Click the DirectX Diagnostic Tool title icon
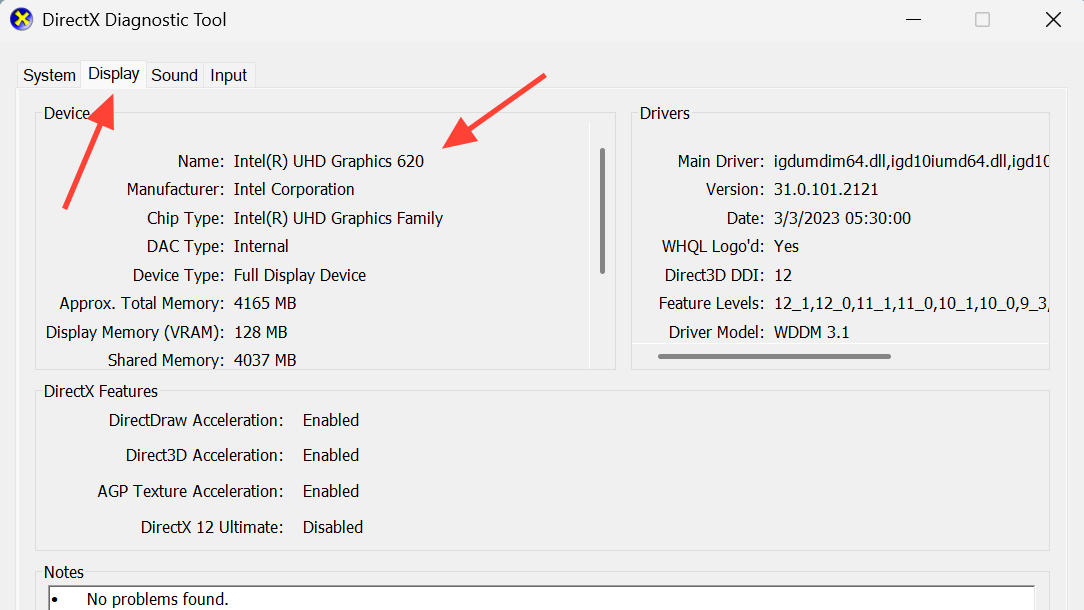Screen dimensions: 1084x610 point(21,19)
